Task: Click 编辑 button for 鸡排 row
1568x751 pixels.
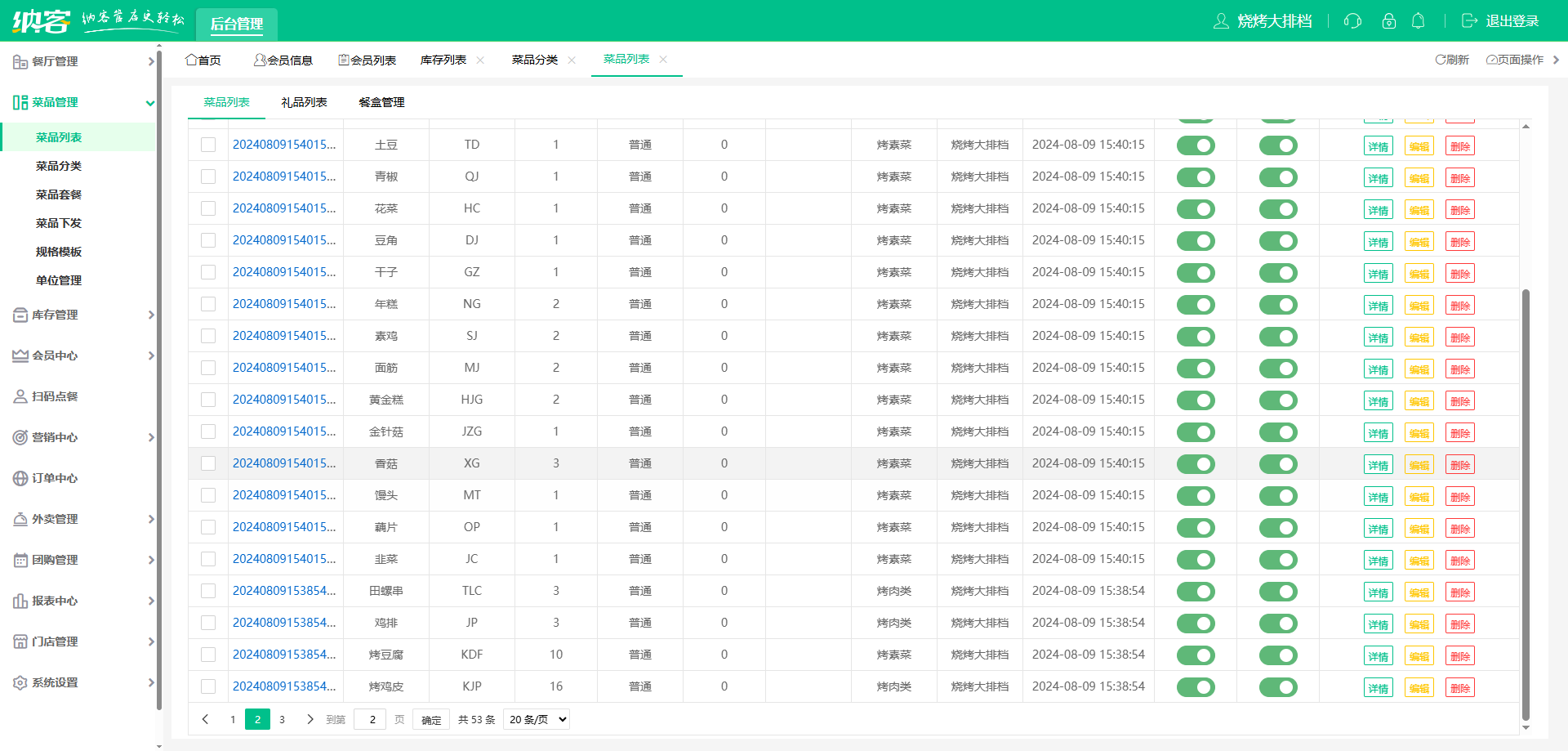Action: tap(1419, 624)
